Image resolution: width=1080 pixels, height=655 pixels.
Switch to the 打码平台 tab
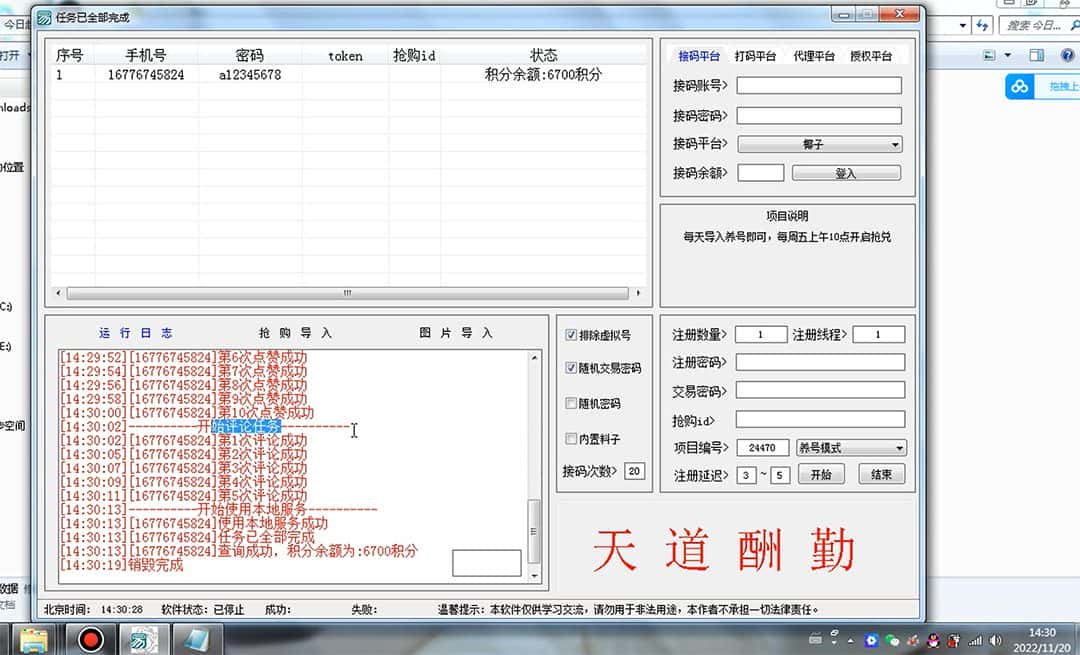pyautogui.click(x=755, y=57)
